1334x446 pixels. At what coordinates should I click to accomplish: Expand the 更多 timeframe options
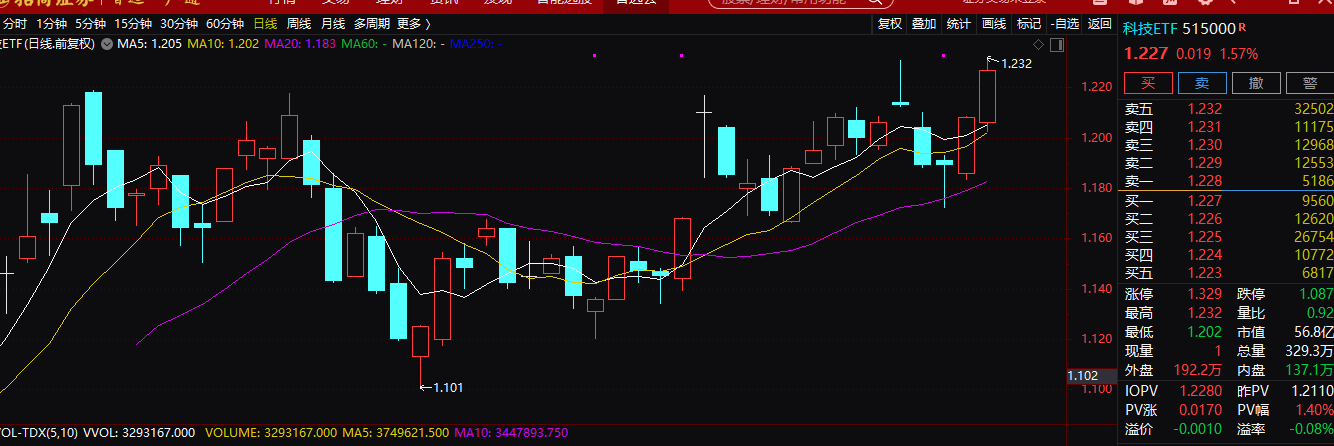coord(414,23)
